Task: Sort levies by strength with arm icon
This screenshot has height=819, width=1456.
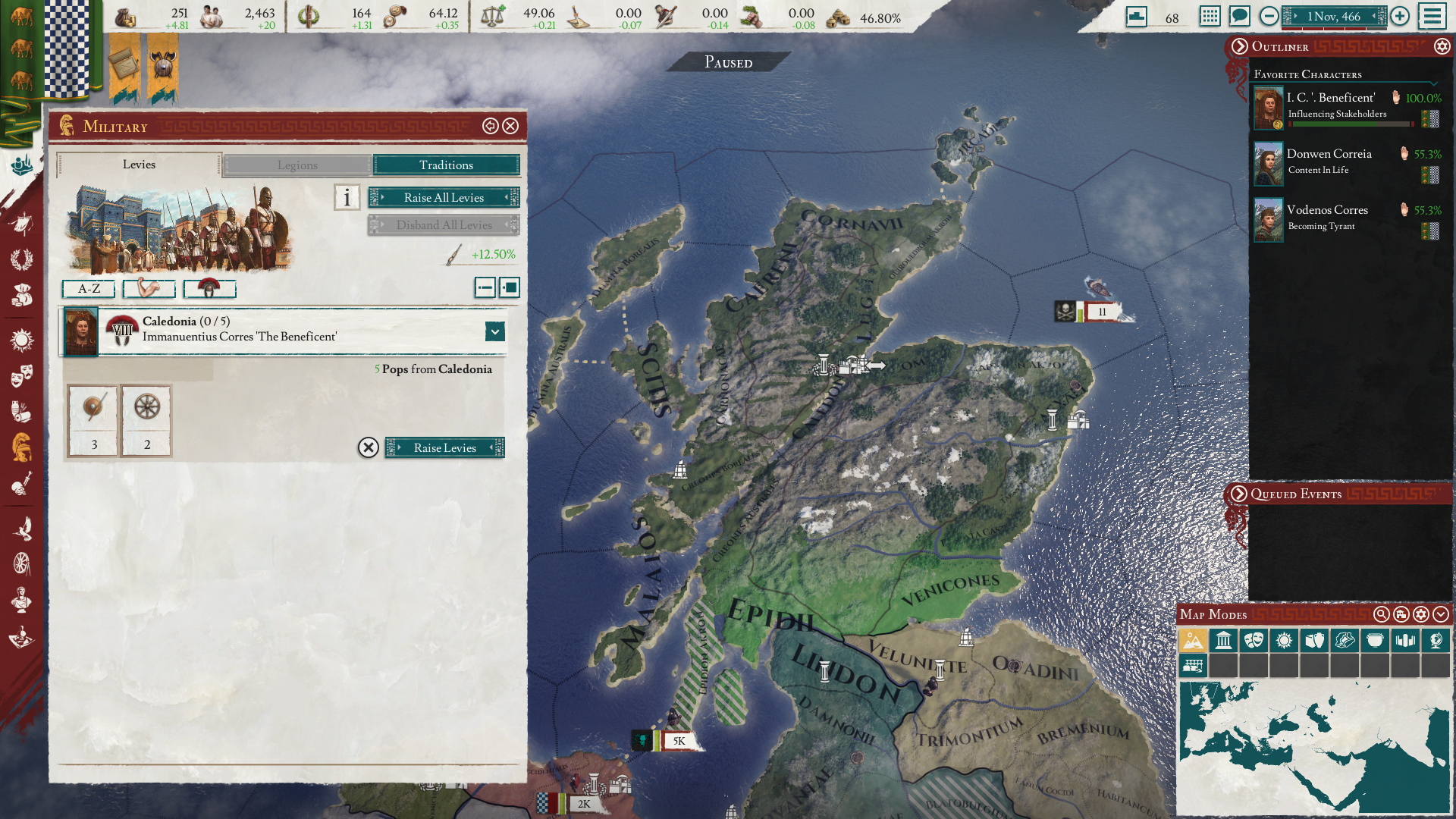Action: [149, 289]
